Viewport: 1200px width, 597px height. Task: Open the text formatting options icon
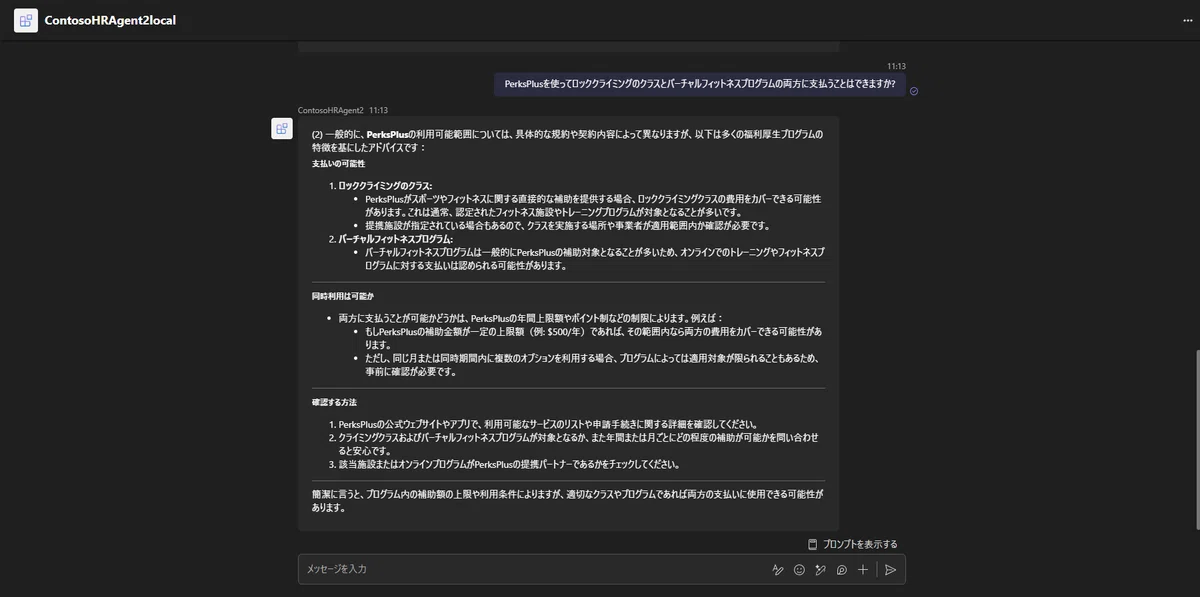(x=777, y=569)
